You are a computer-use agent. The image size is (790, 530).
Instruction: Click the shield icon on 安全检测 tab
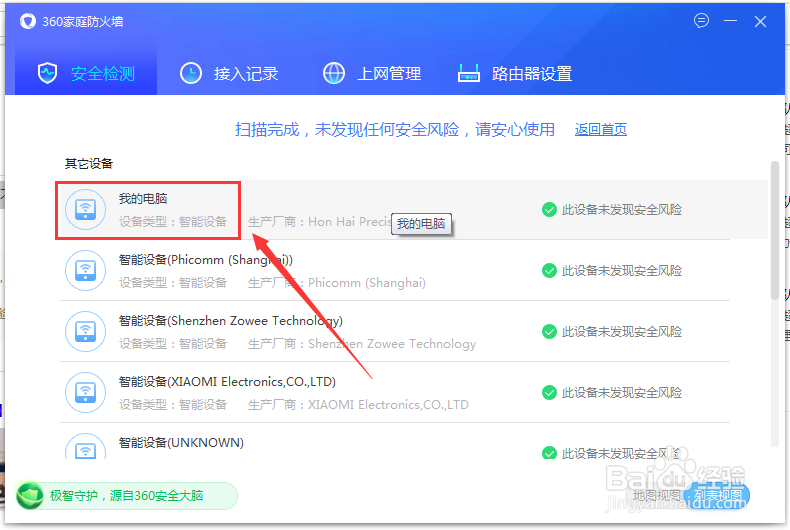(48, 74)
